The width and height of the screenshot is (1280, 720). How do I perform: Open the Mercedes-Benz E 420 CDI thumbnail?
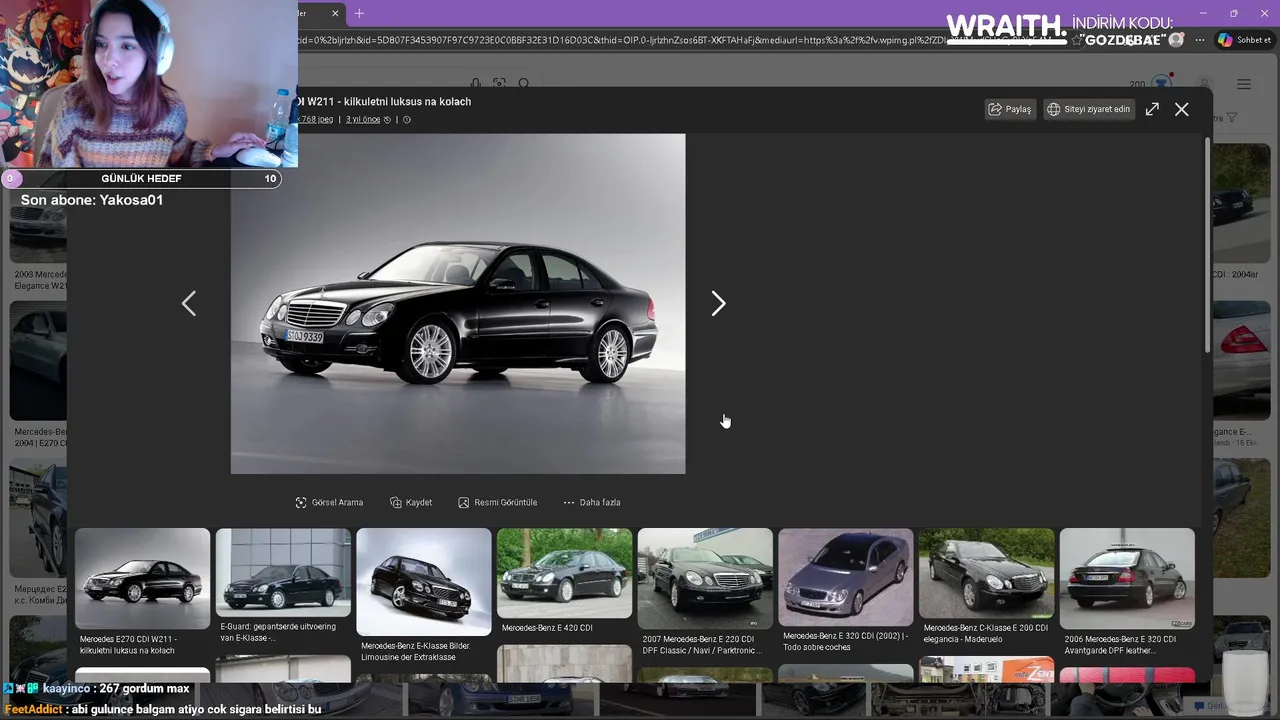click(x=564, y=574)
